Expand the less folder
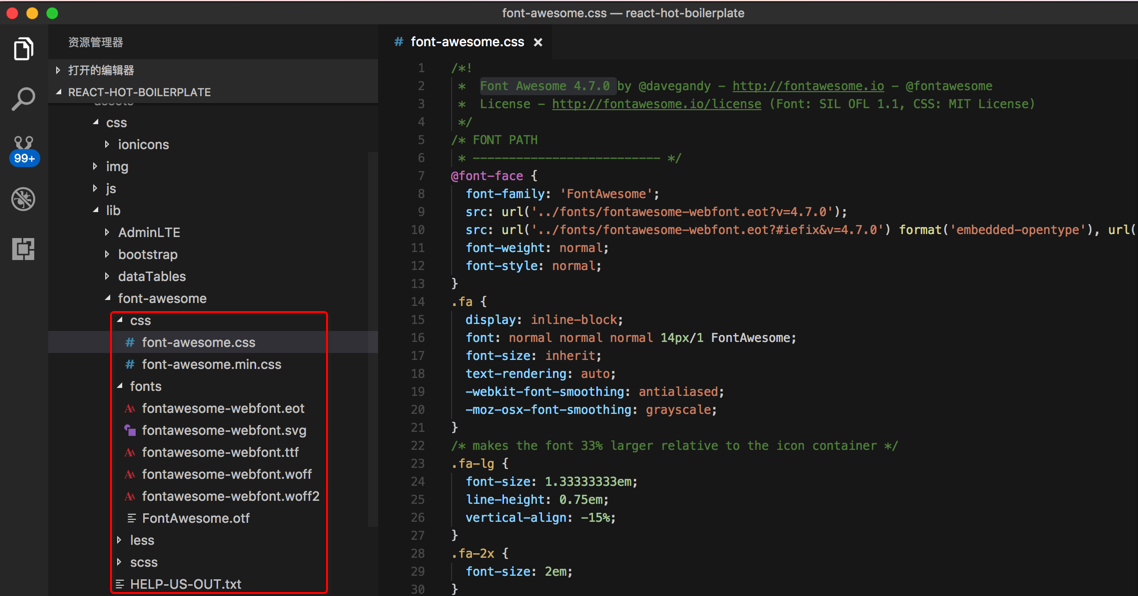This screenshot has height=596, width=1138. pos(142,541)
